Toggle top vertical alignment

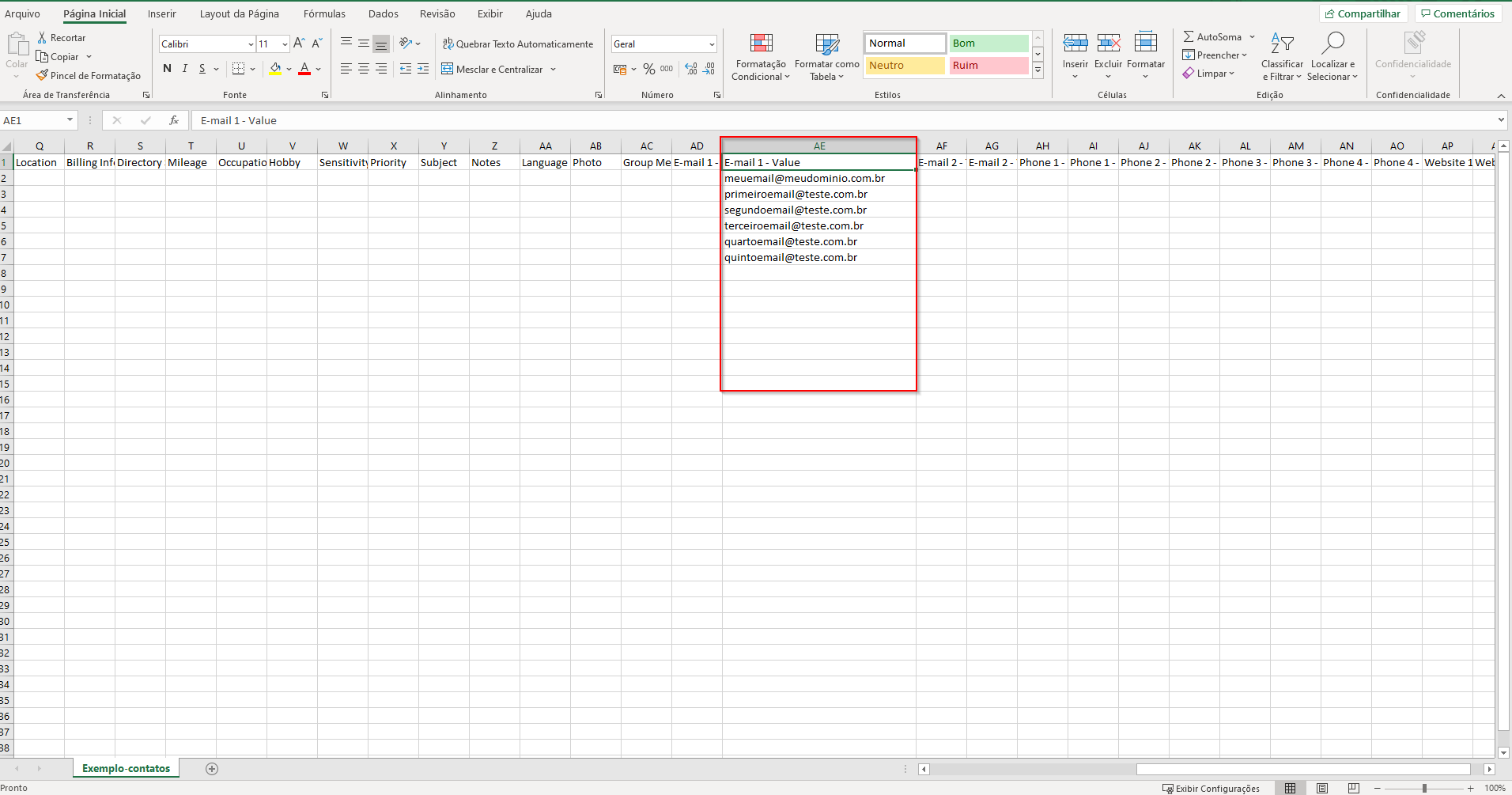[346, 44]
